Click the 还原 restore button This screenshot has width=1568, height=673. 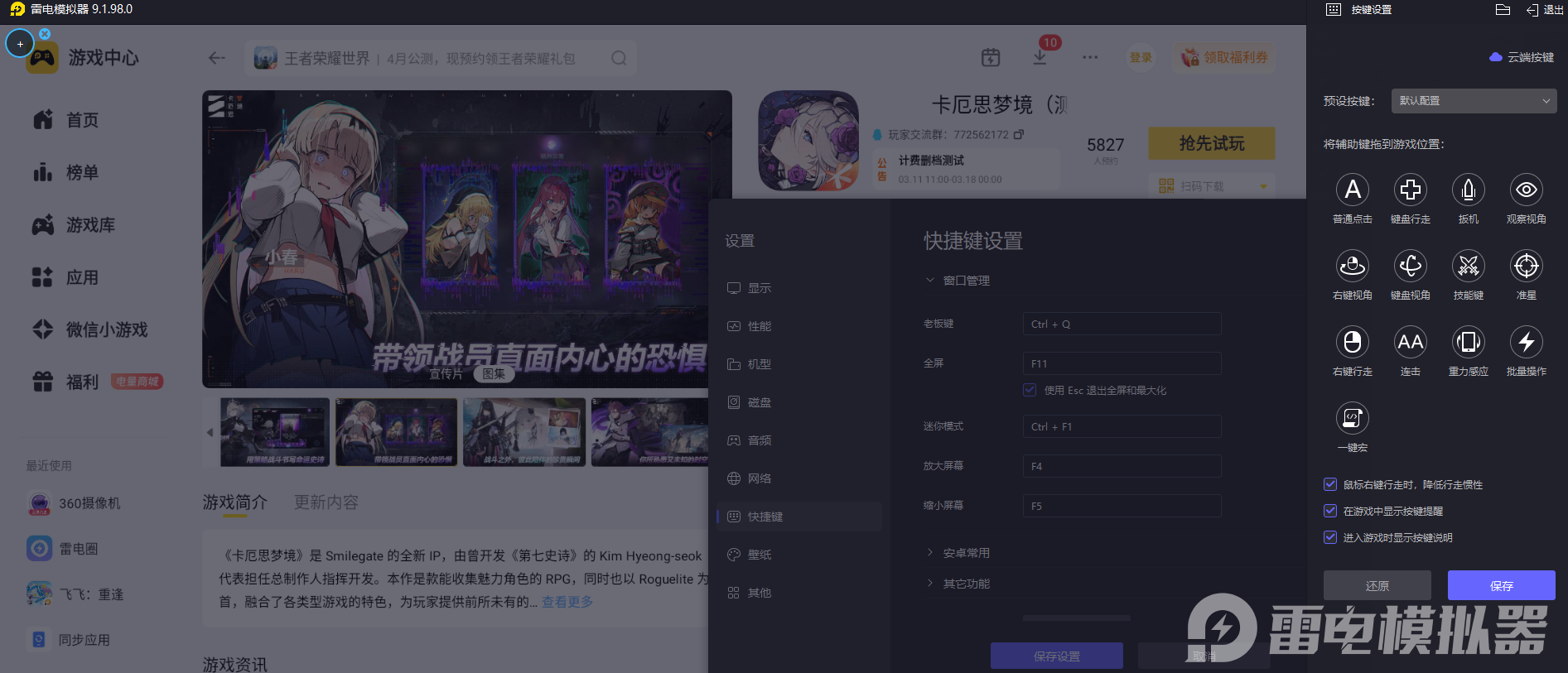tap(1377, 585)
